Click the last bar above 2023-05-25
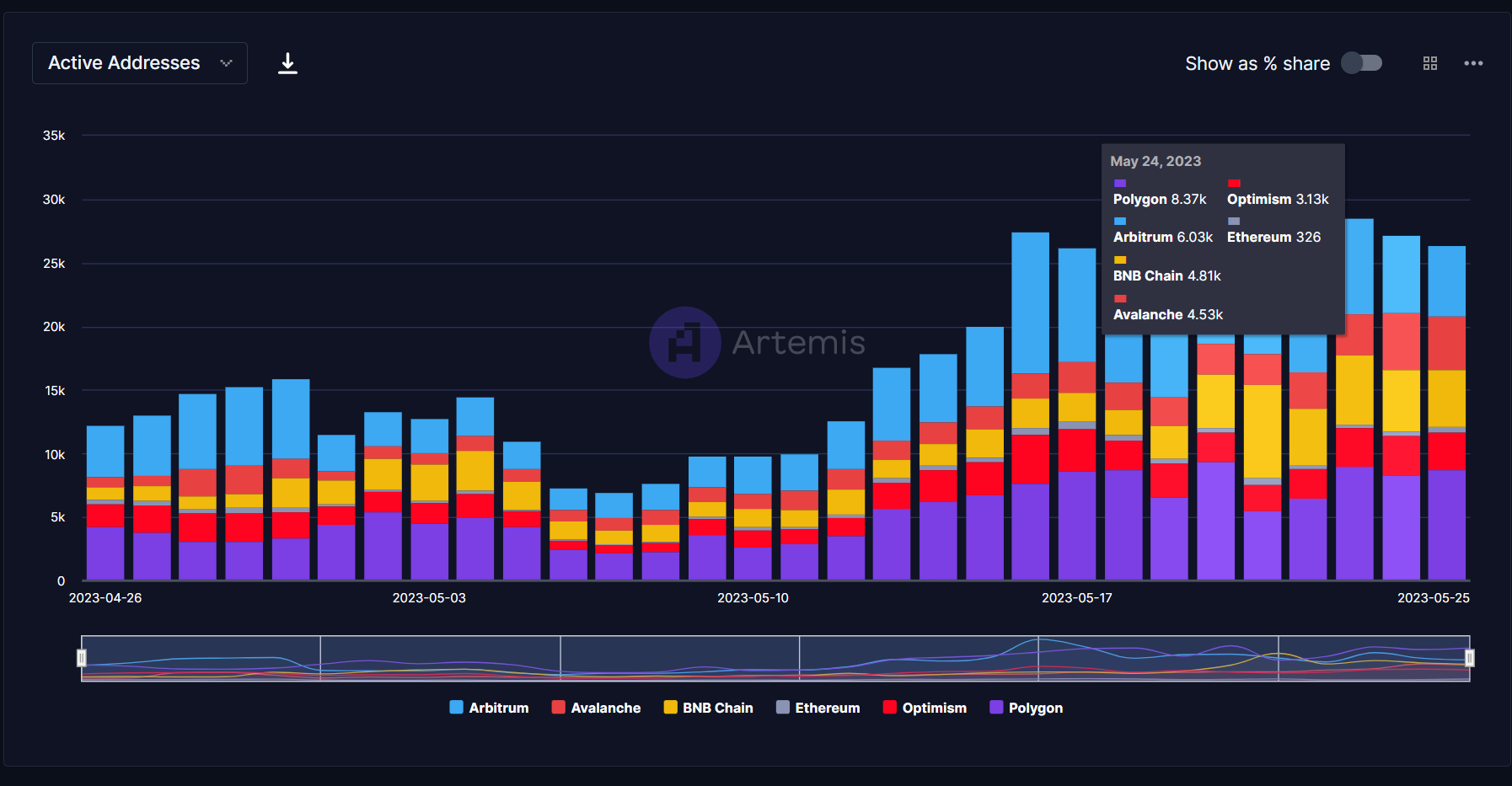 tap(1446, 413)
